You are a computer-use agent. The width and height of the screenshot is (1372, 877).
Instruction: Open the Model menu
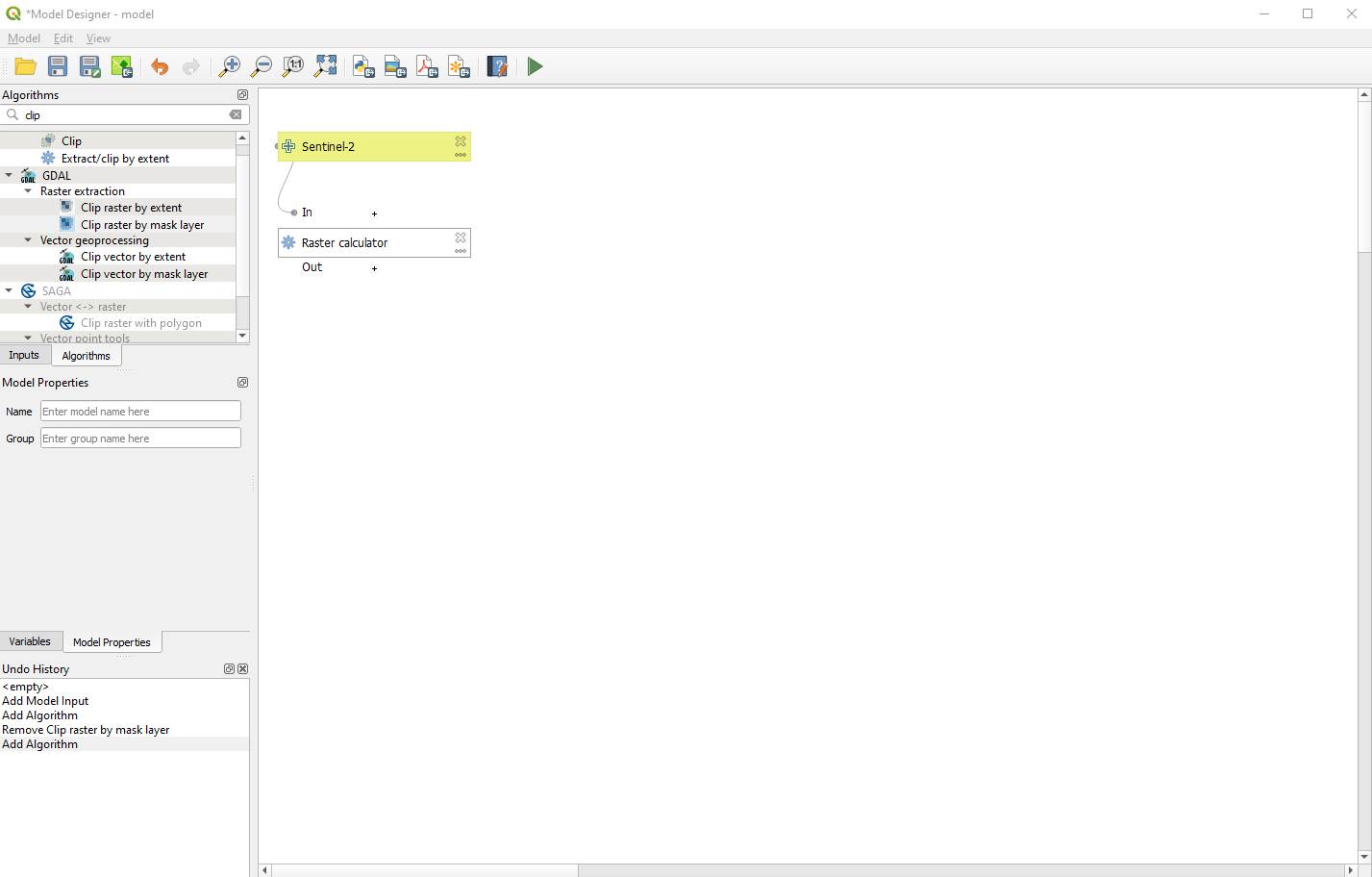tap(24, 38)
